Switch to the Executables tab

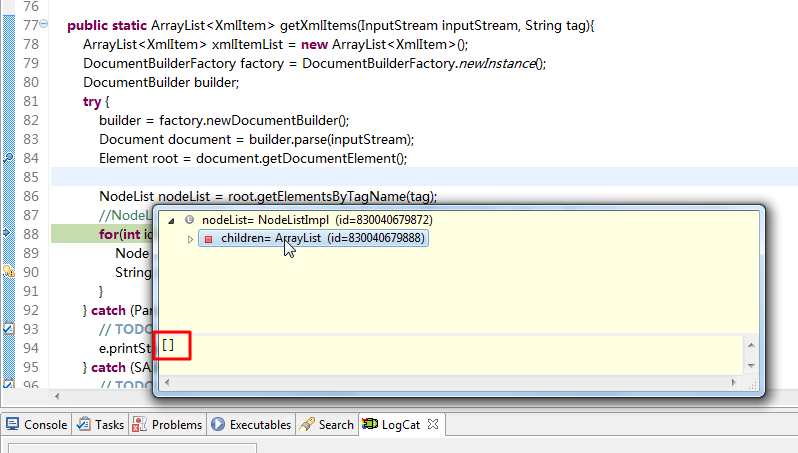[x=251, y=424]
